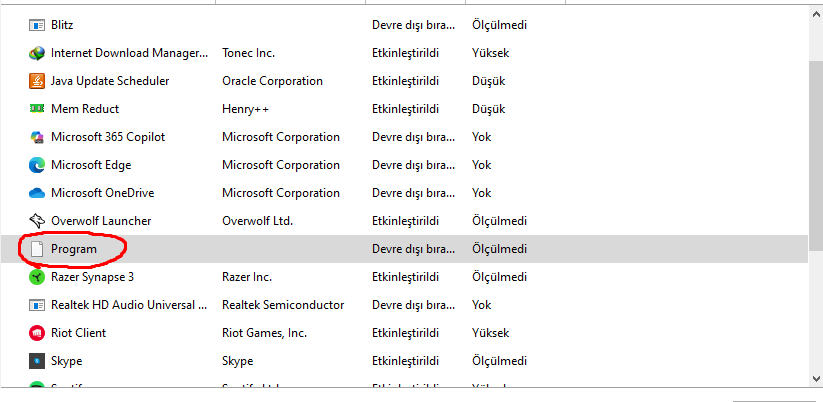Select the circled Program entry
Image resolution: width=823 pixels, height=402 pixels.
pyautogui.click(x=74, y=249)
